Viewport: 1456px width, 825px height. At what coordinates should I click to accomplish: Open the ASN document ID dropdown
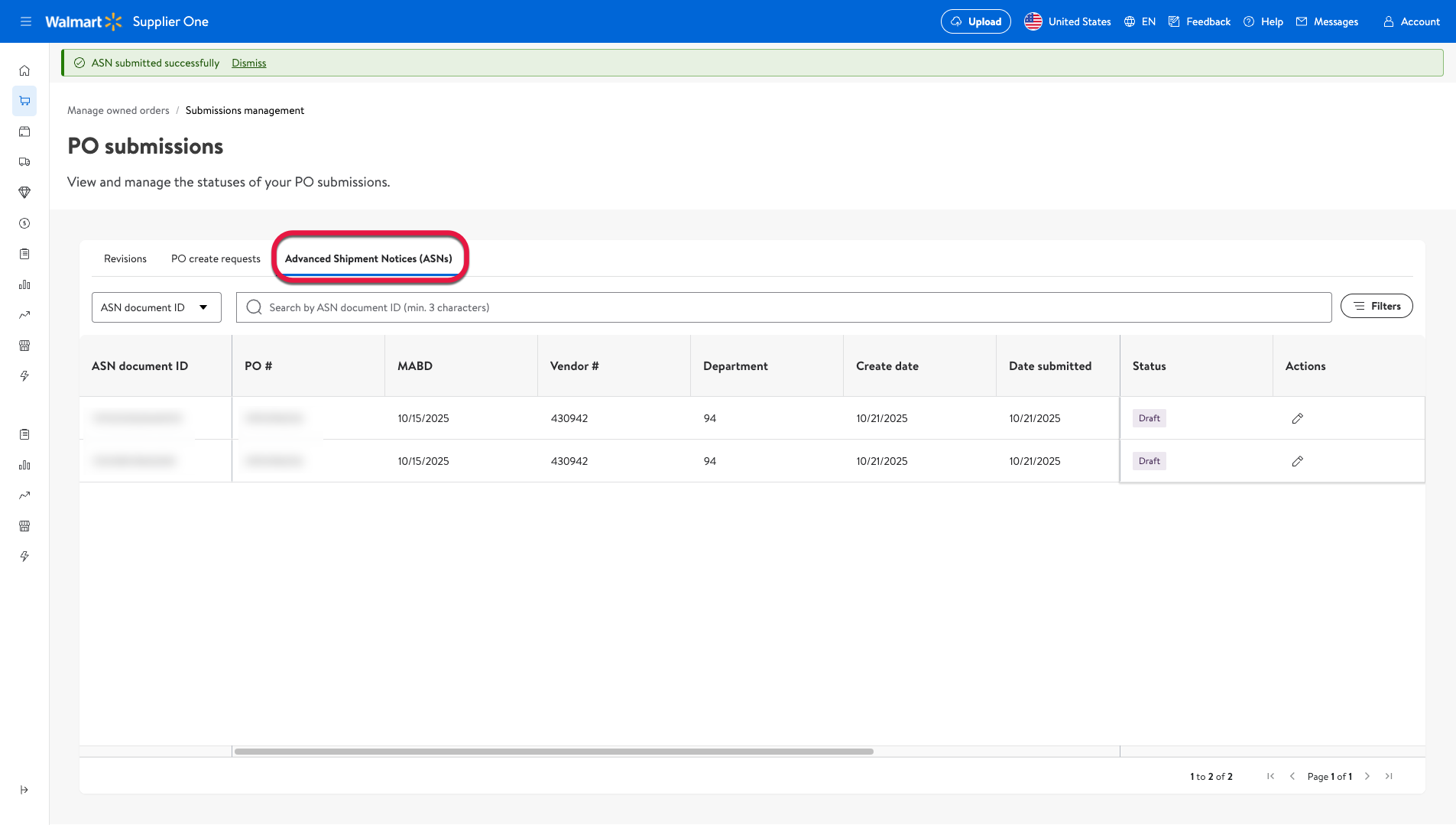156,307
